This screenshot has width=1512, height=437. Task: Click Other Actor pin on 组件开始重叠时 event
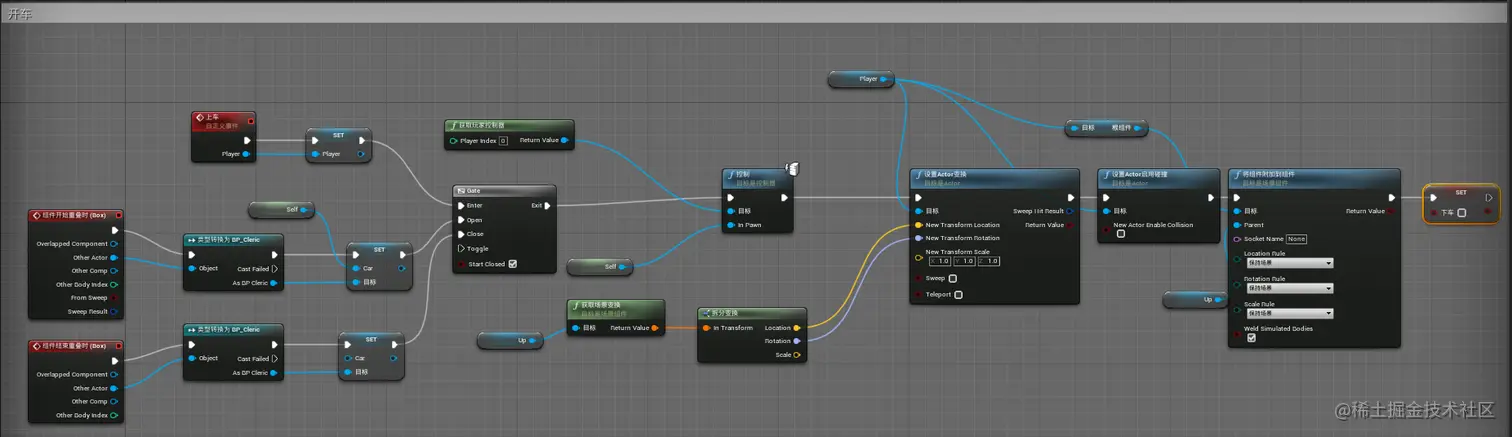coord(114,257)
